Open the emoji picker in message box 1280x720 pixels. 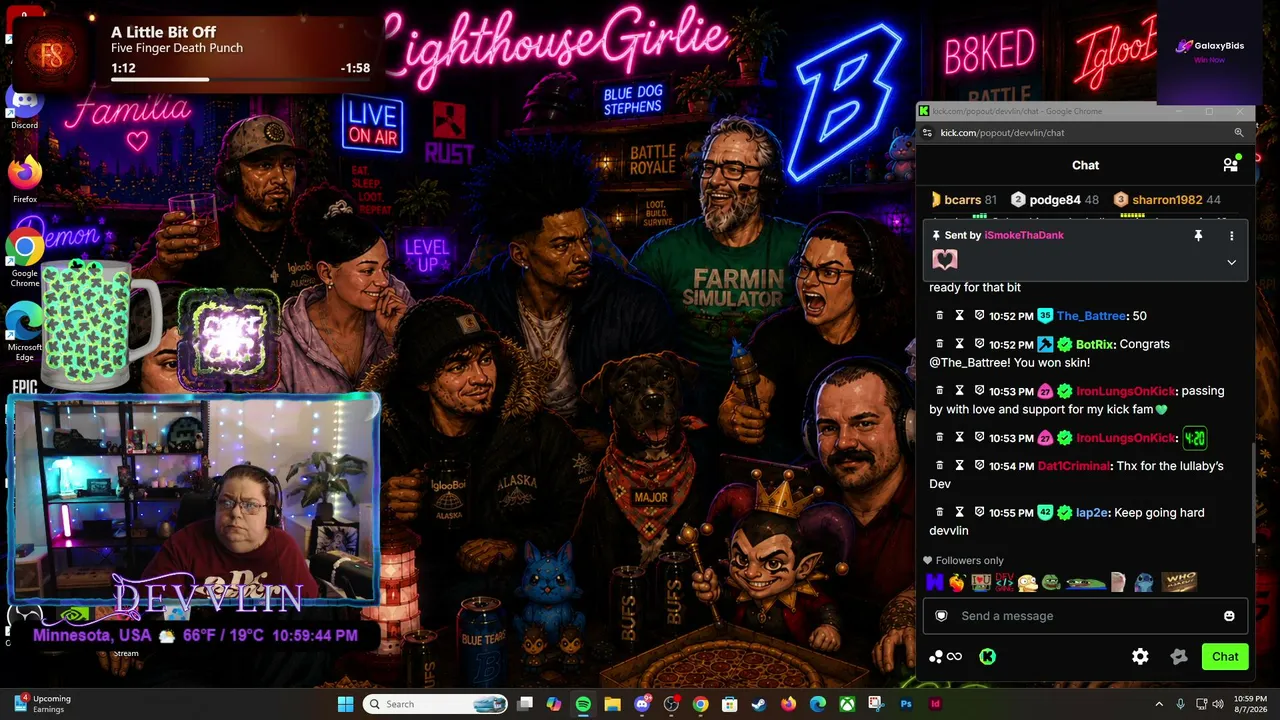tap(1229, 616)
